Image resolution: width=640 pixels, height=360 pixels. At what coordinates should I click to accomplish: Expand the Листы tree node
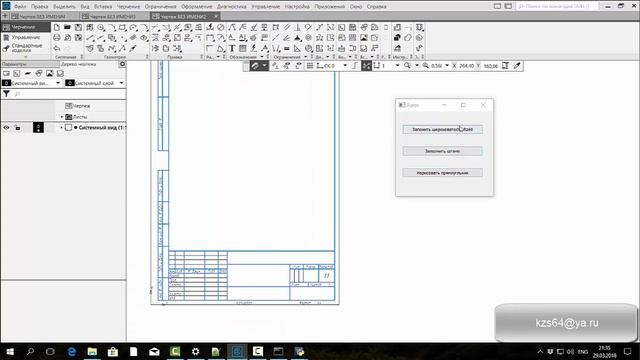pos(62,117)
